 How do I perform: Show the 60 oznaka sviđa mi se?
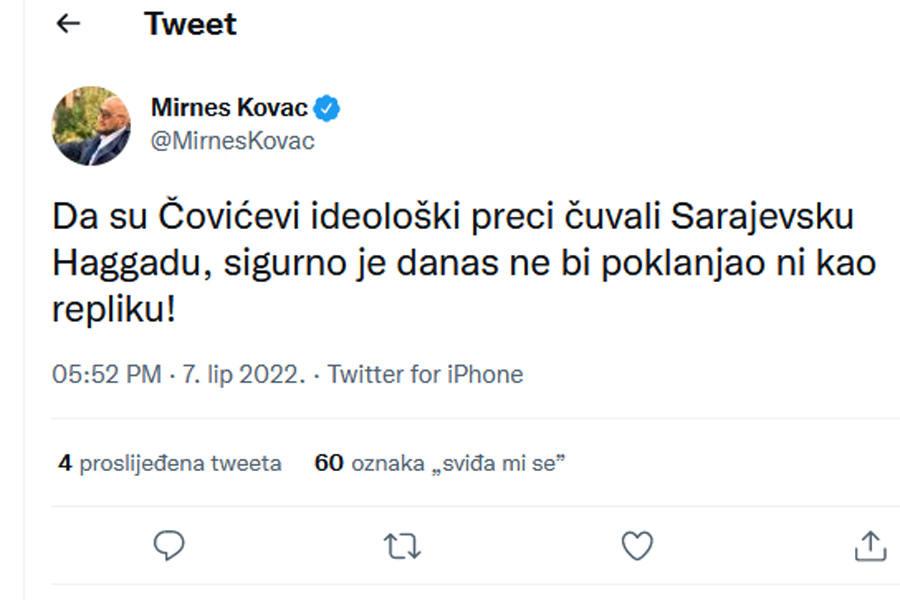(x=440, y=463)
